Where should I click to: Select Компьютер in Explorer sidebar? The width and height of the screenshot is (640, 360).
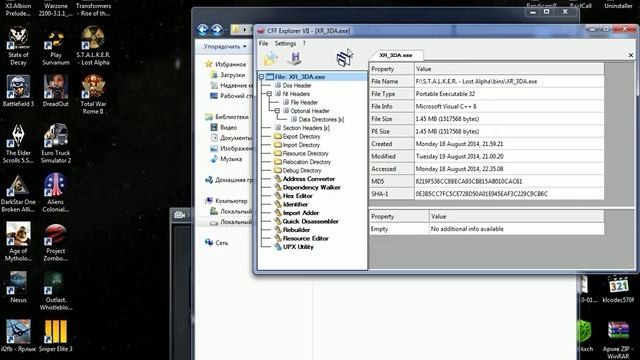231,201
